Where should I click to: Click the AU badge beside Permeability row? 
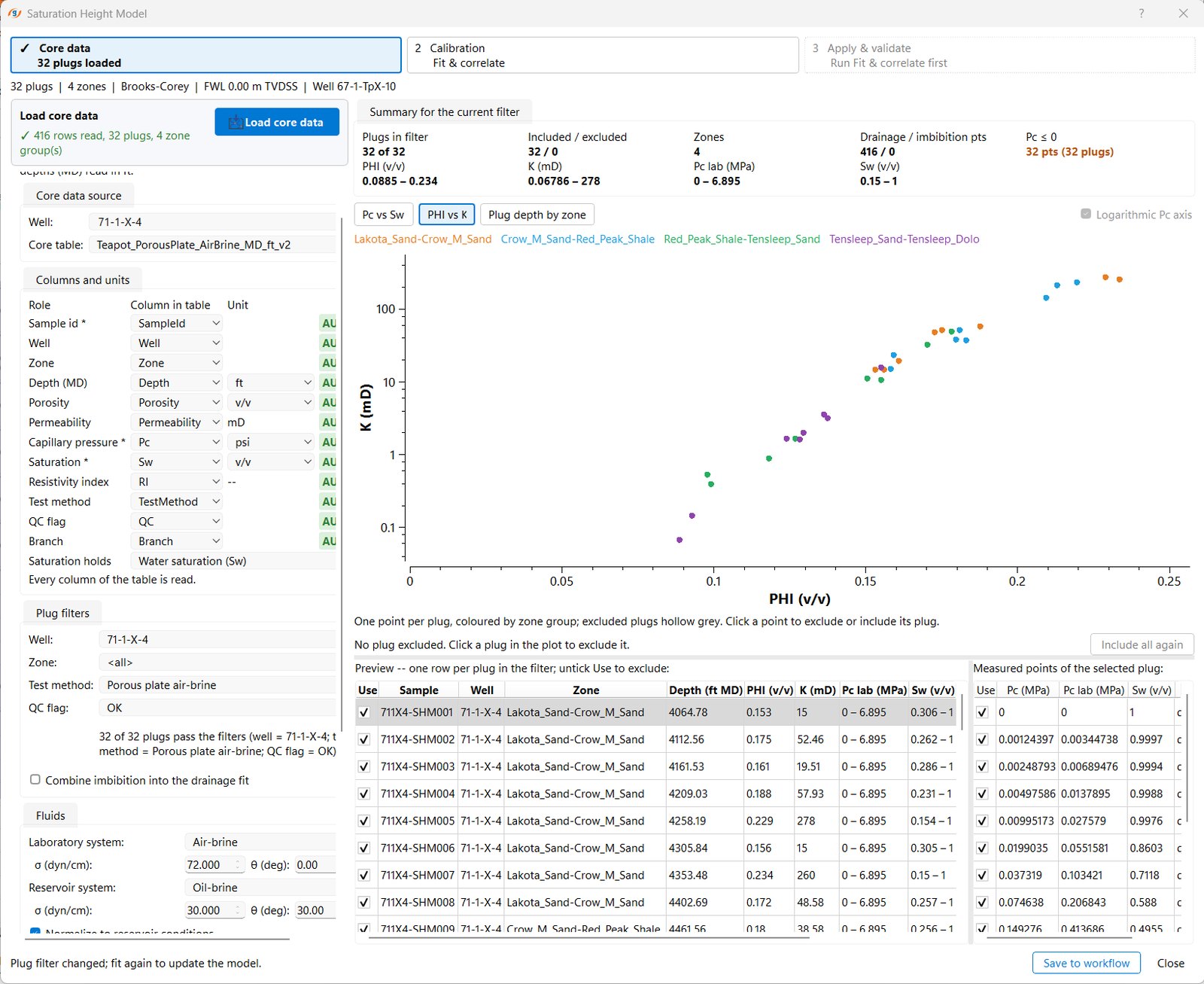click(x=329, y=422)
